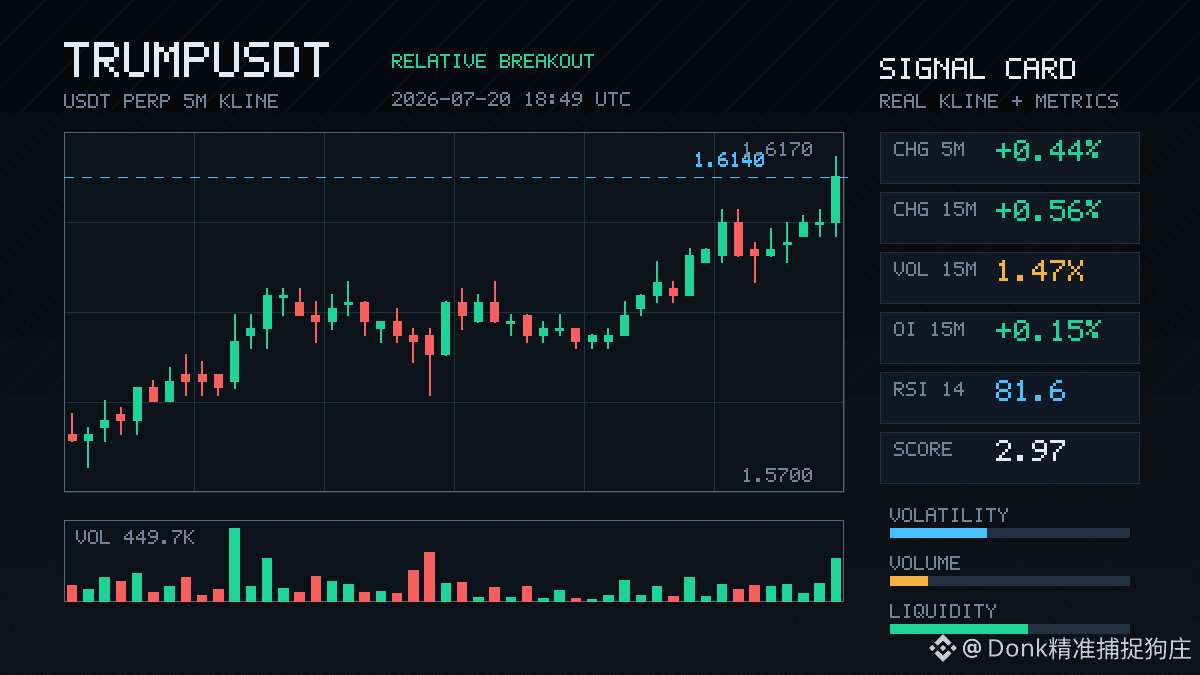Select the 2.97 score value
Image resolution: width=1200 pixels, height=675 pixels.
point(1030,450)
